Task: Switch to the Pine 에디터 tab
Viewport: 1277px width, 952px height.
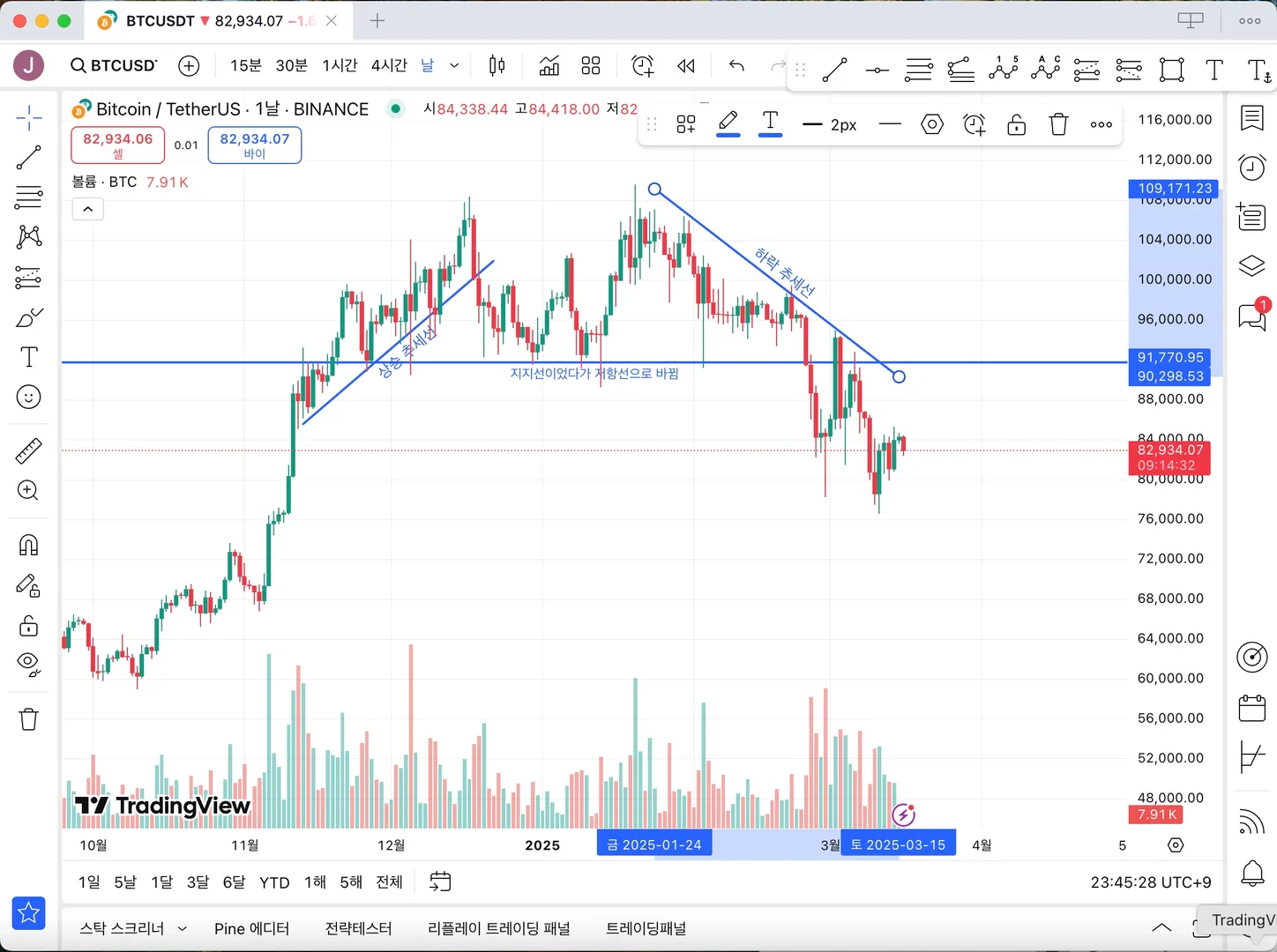Action: coord(251,928)
